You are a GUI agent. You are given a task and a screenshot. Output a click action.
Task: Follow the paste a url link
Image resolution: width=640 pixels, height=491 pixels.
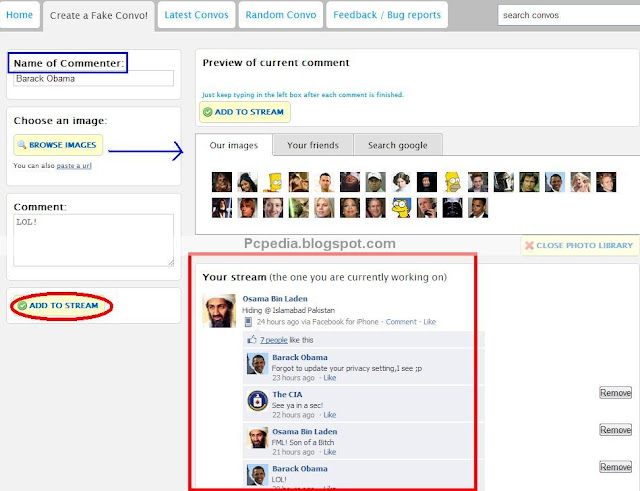click(74, 166)
